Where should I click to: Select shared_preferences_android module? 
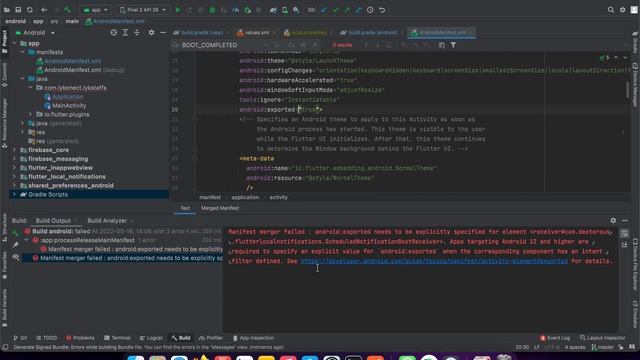(x=71, y=185)
